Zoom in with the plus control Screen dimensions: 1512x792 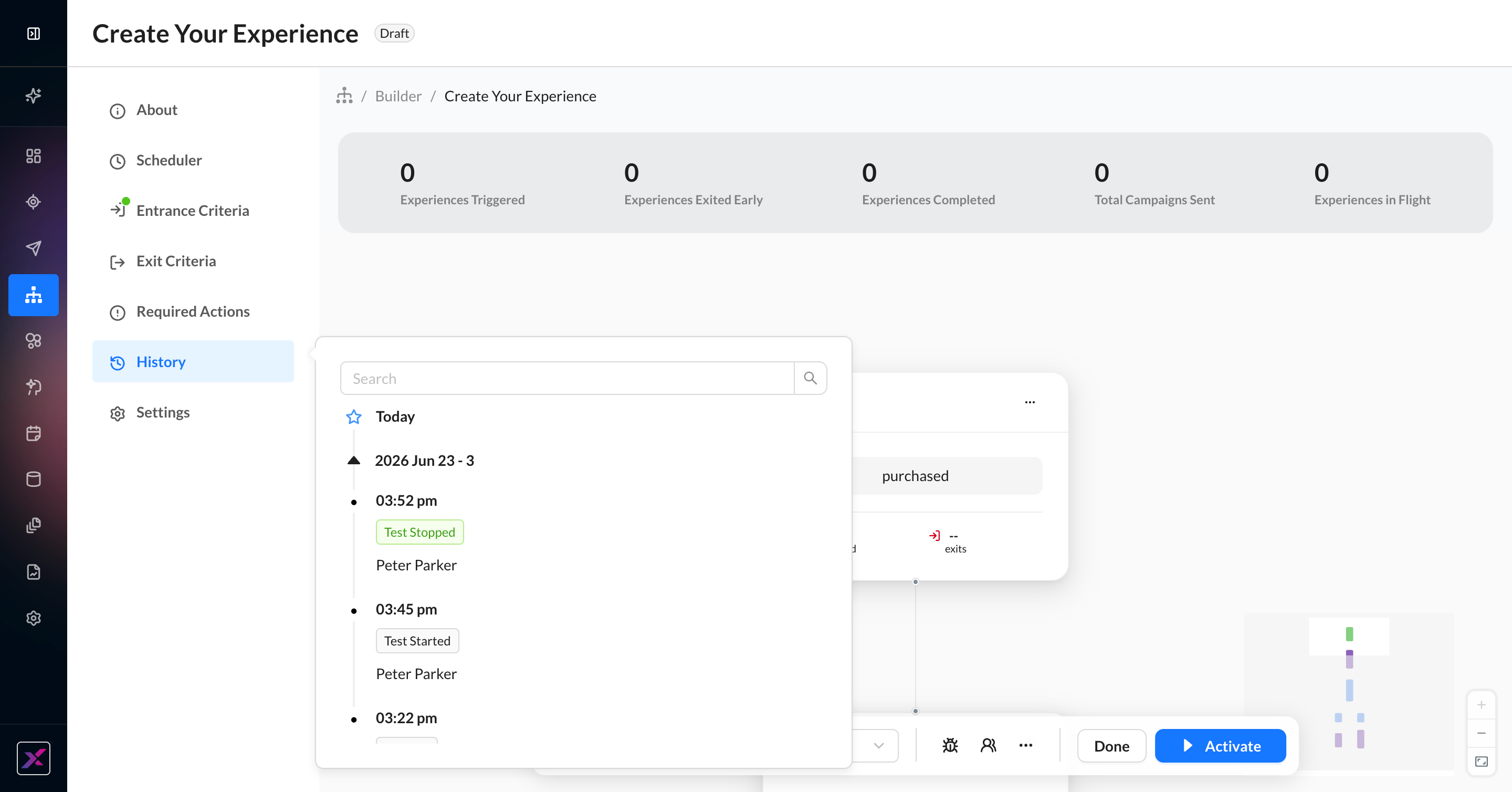pyautogui.click(x=1481, y=705)
